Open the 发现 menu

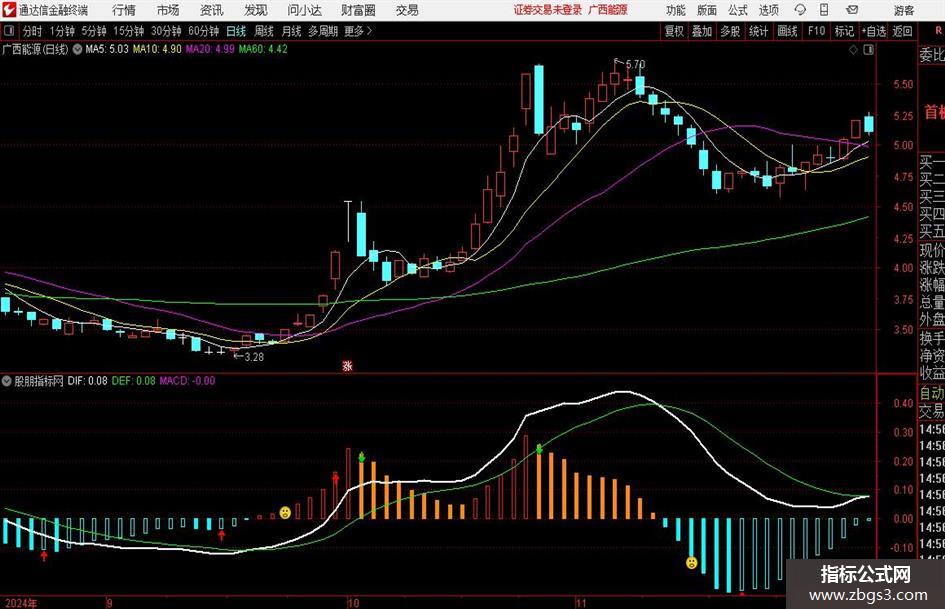pyautogui.click(x=256, y=10)
